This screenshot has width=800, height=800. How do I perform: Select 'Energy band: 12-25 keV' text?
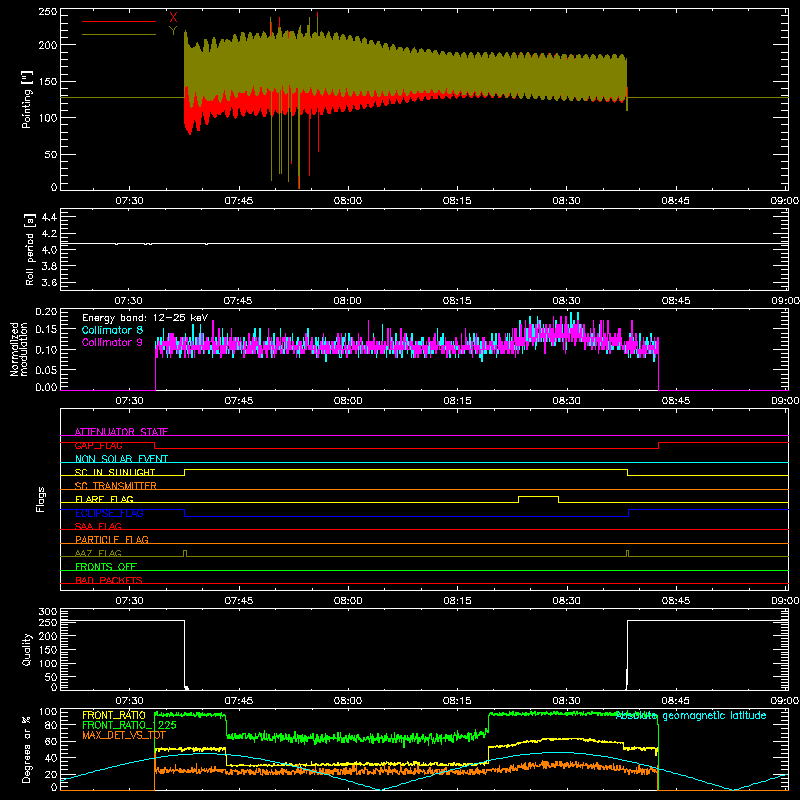(145, 318)
